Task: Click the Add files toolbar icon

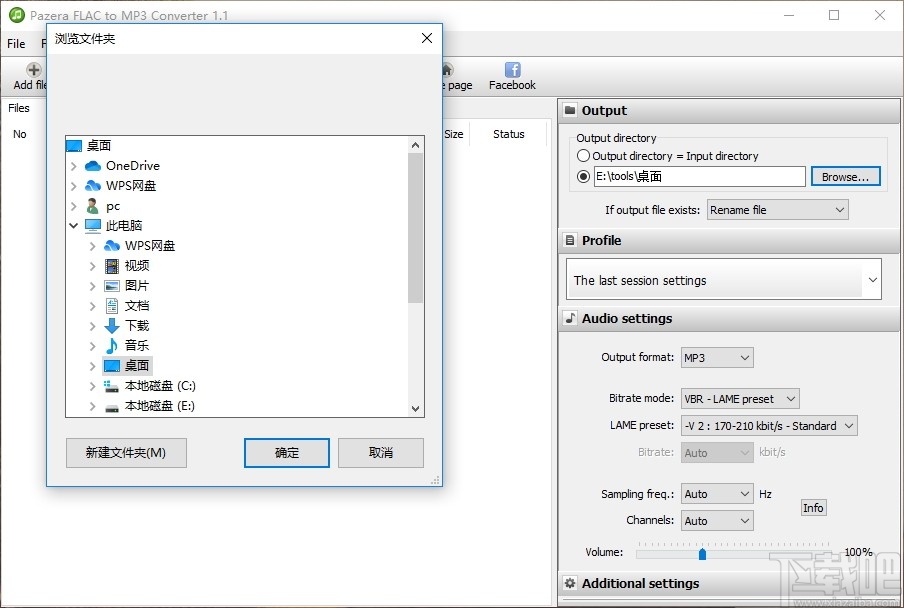Action: (x=33, y=70)
